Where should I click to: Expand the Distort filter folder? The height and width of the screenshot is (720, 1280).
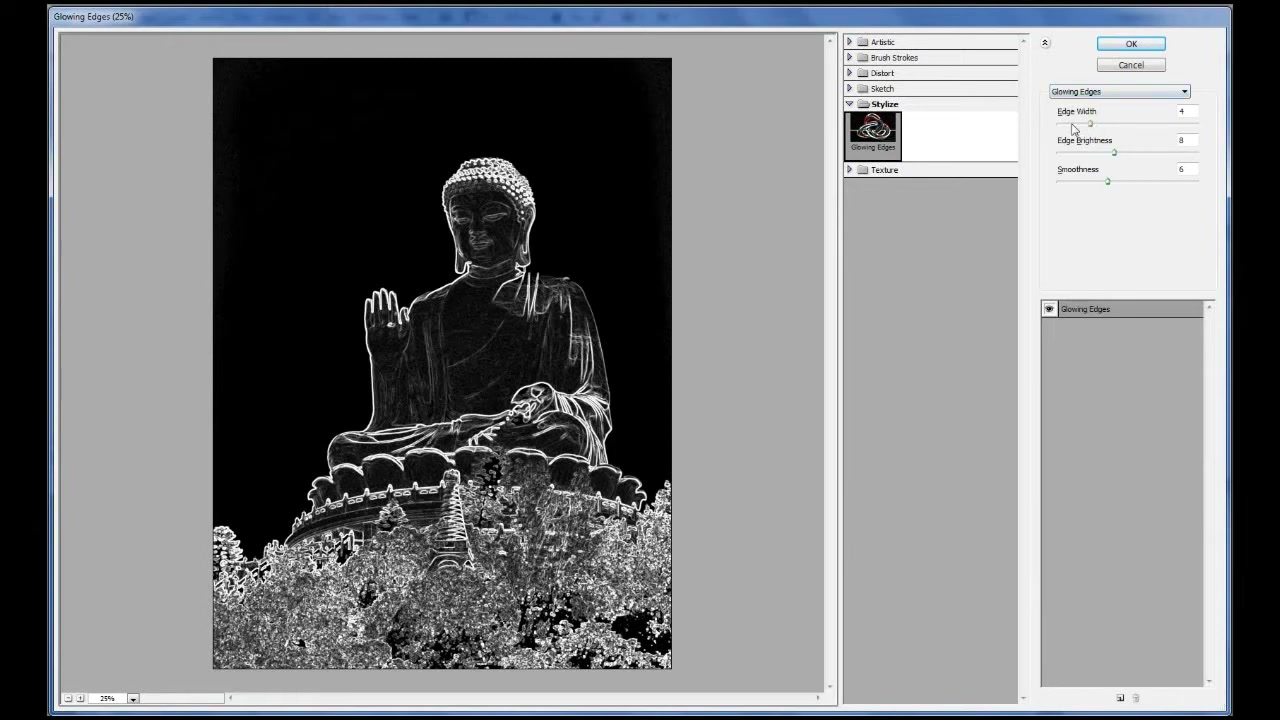(850, 73)
